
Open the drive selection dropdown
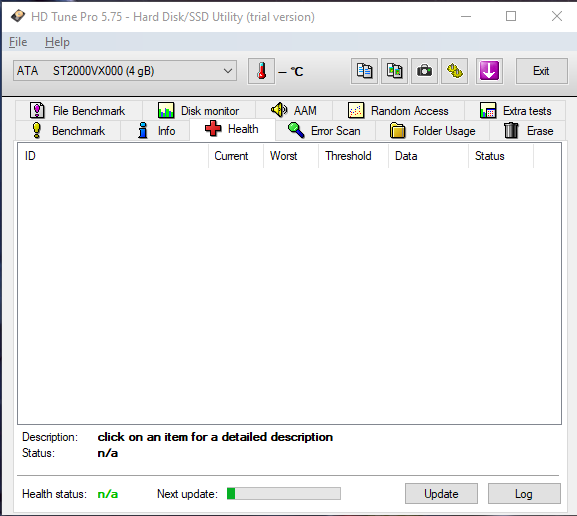click(x=125, y=71)
